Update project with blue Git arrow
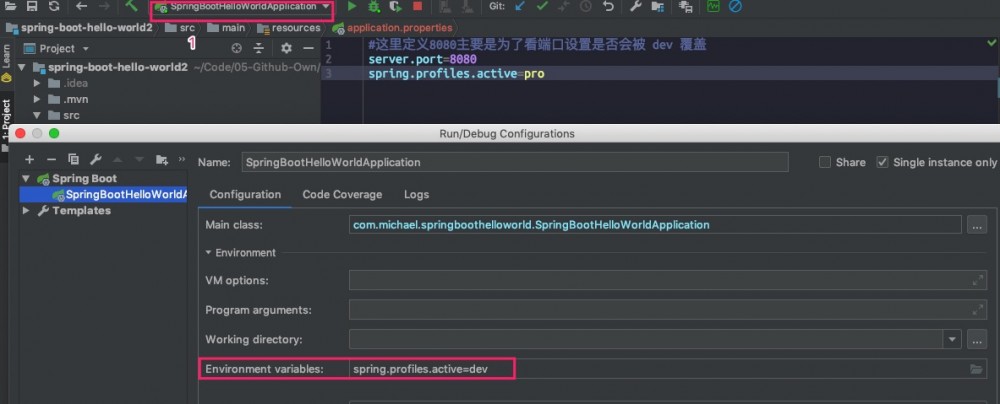 (520, 6)
